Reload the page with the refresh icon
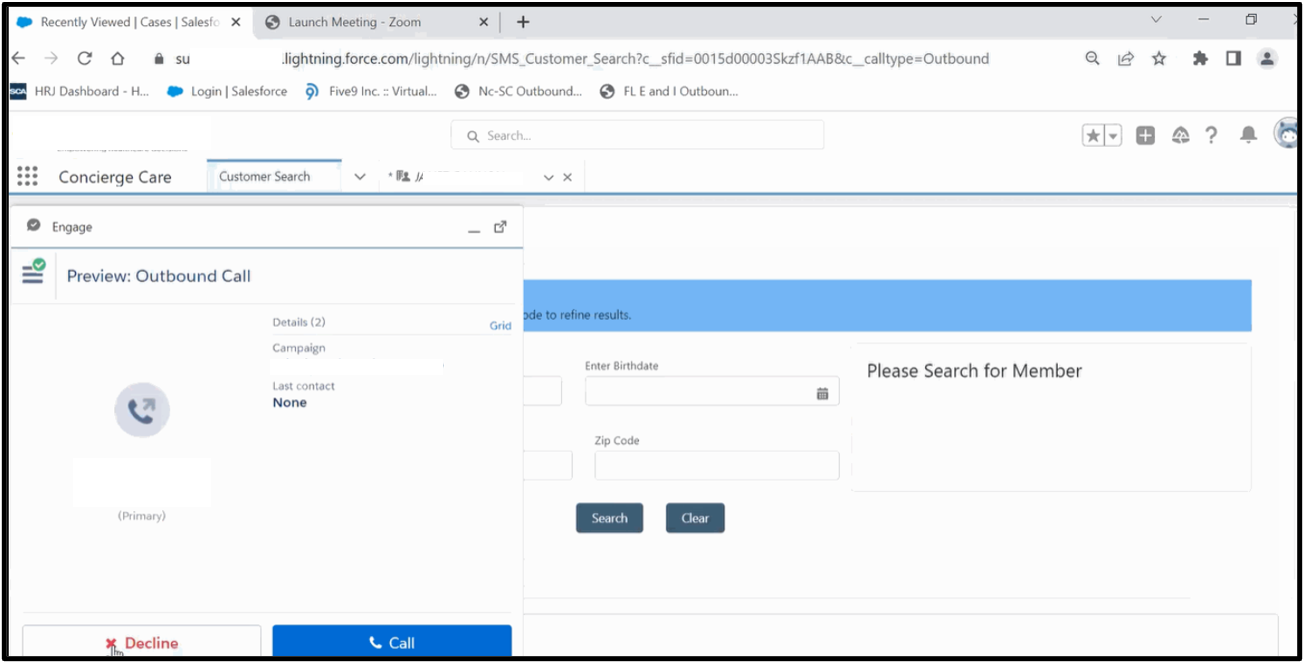Image resolution: width=1306 pixels, height=662 pixels. click(x=84, y=58)
